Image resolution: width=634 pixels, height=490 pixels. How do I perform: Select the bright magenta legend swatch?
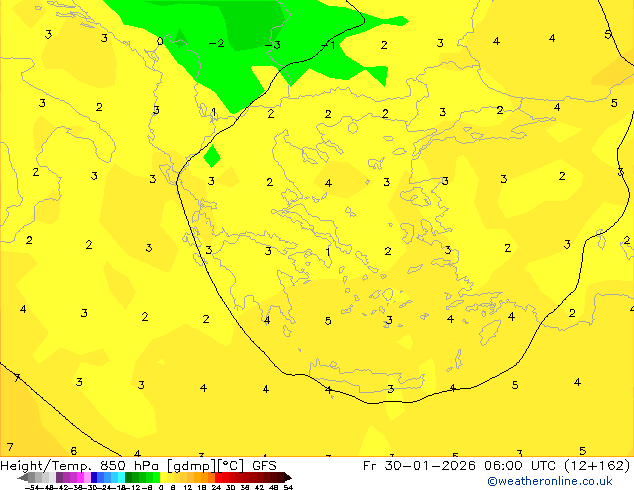click(x=80, y=477)
